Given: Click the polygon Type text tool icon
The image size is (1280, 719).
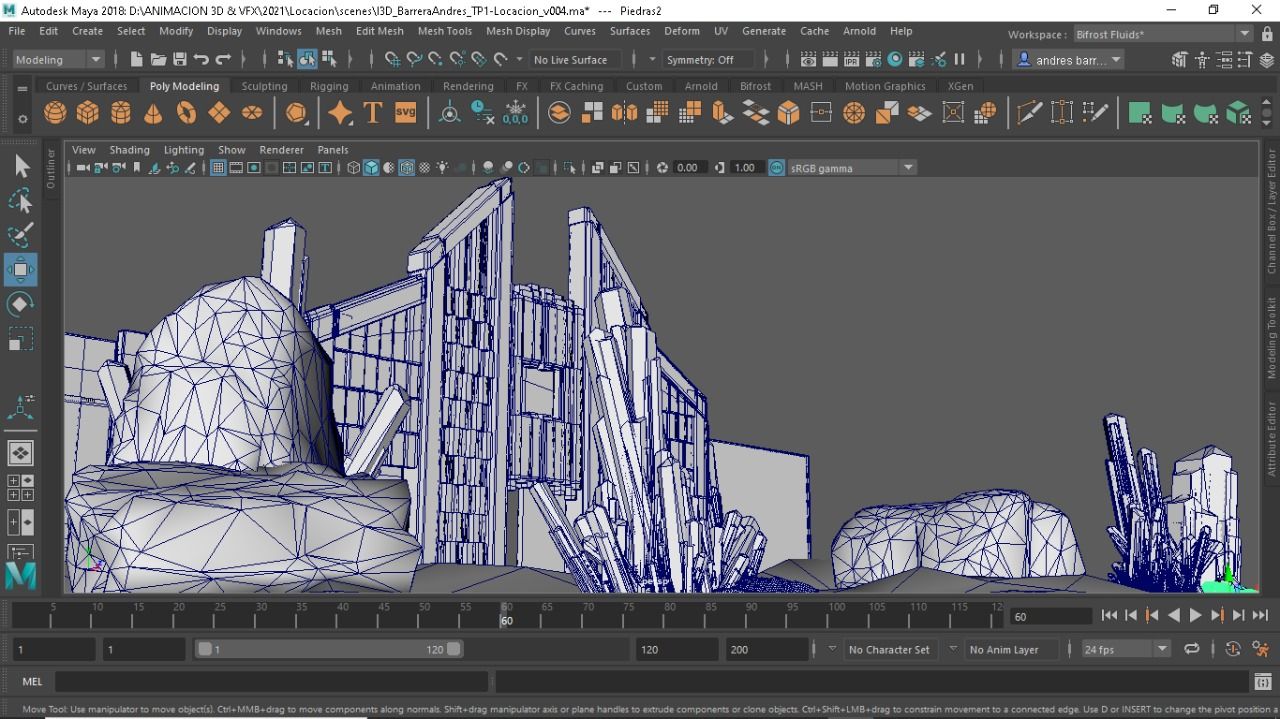Looking at the screenshot, I should pos(373,112).
